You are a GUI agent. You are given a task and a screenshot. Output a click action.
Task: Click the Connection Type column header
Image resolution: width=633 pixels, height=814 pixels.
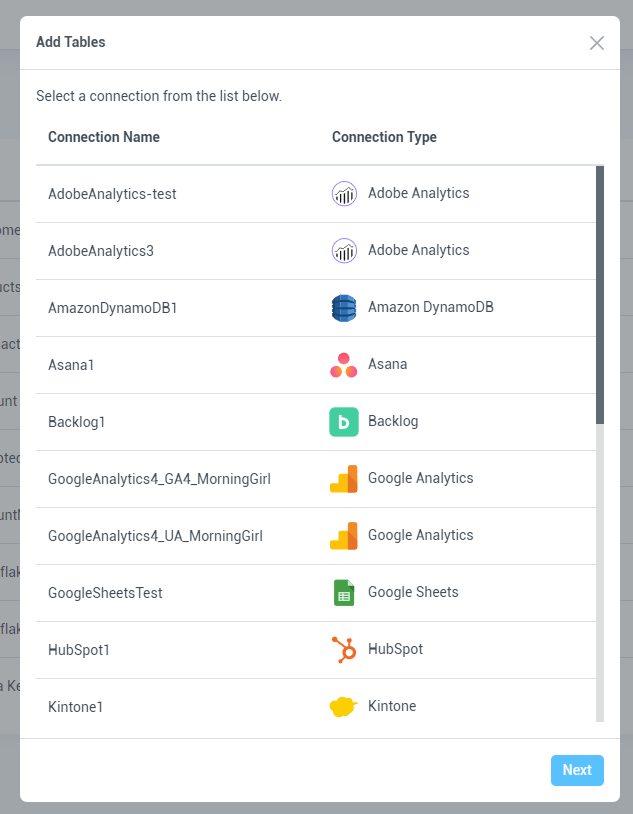pos(384,137)
